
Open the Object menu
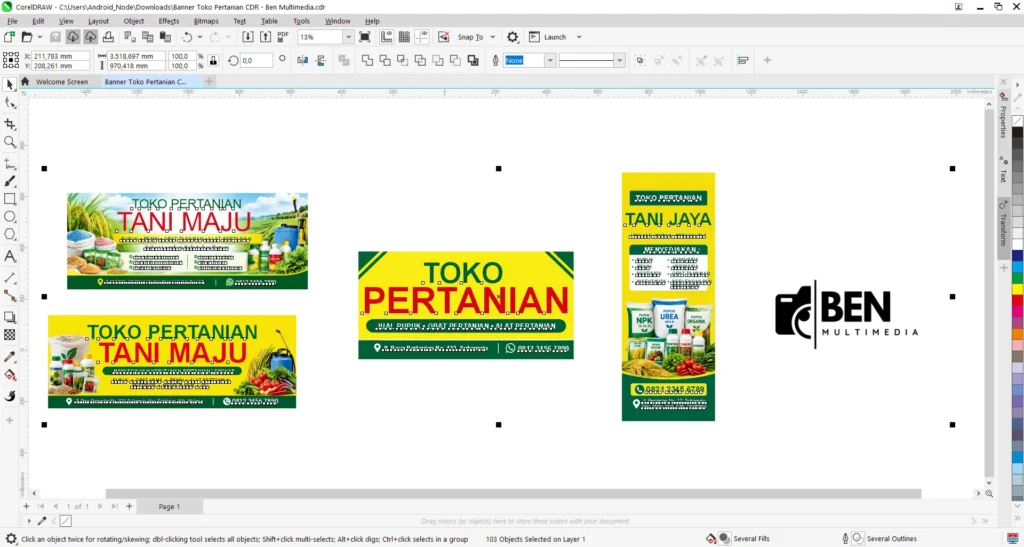tap(134, 21)
